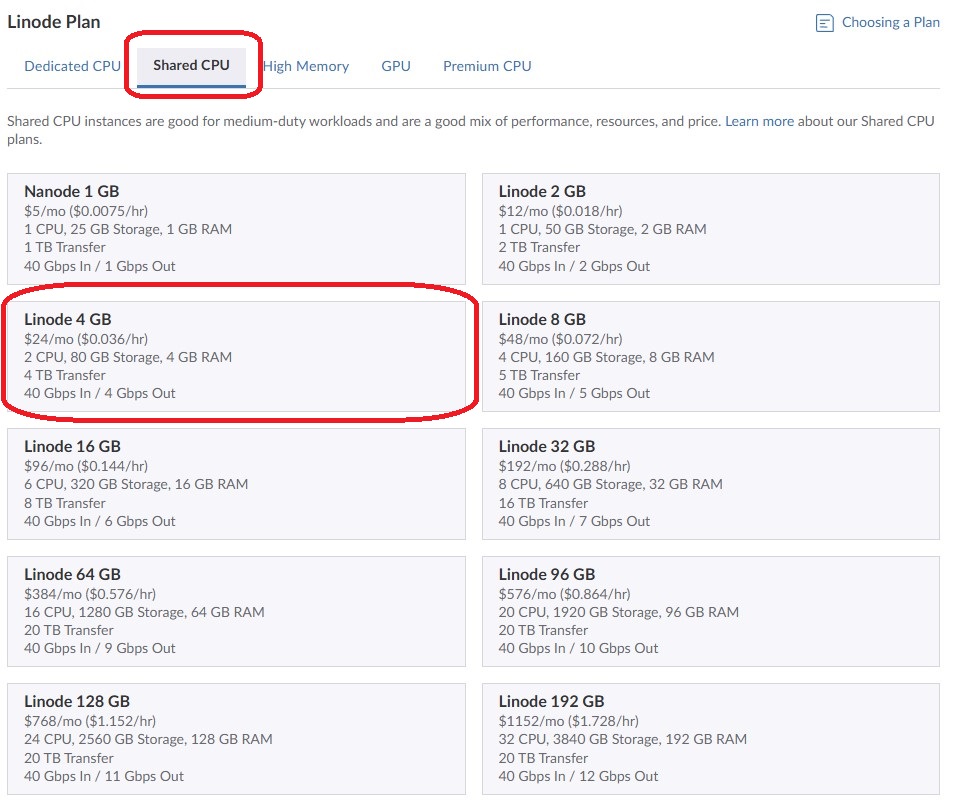Image resolution: width=958 pixels, height=808 pixels.
Task: Click '8 CPU, 640 GB Storage, 32 GB RAM'
Action: pyautogui.click(x=610, y=484)
